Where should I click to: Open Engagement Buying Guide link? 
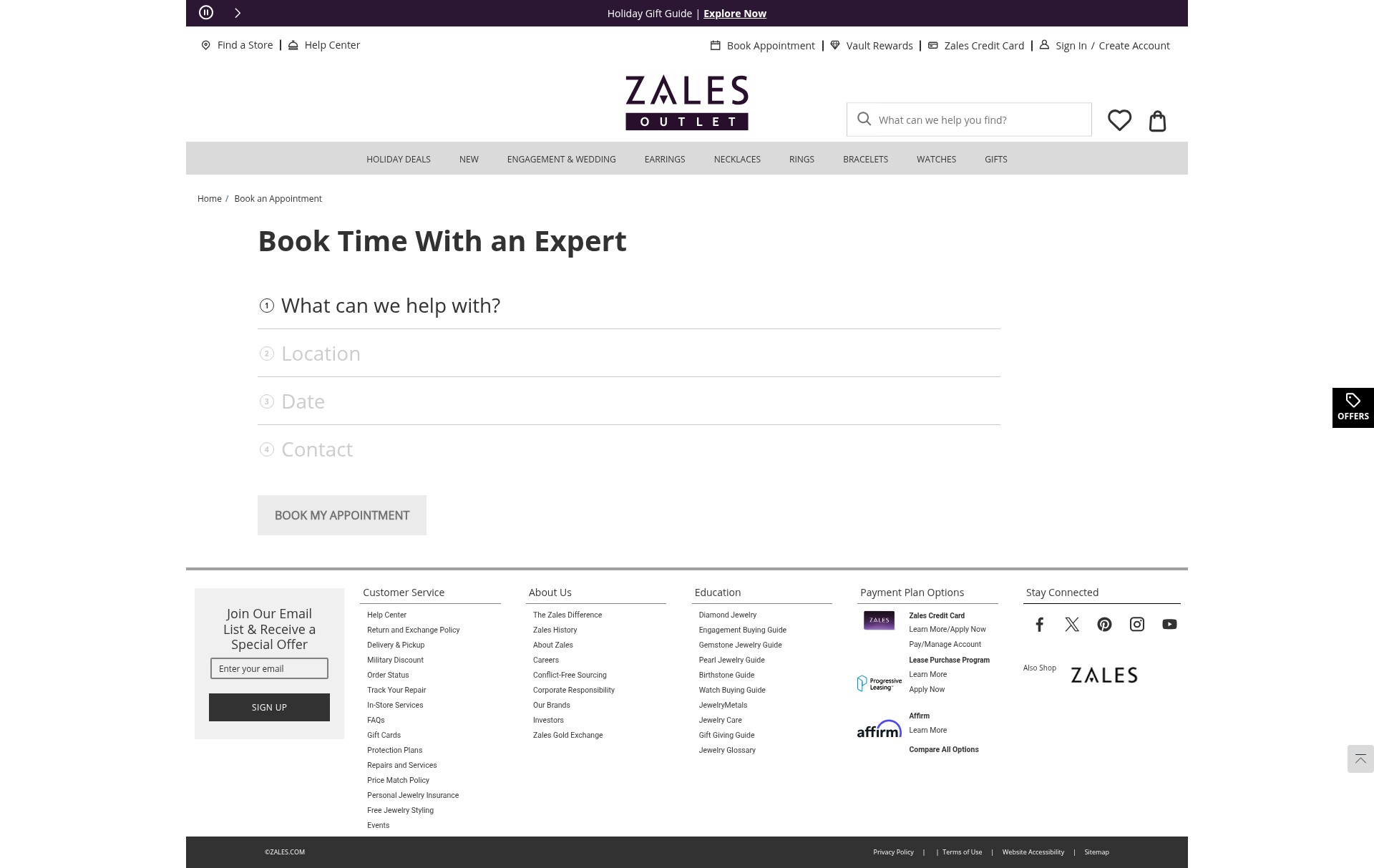click(x=742, y=630)
